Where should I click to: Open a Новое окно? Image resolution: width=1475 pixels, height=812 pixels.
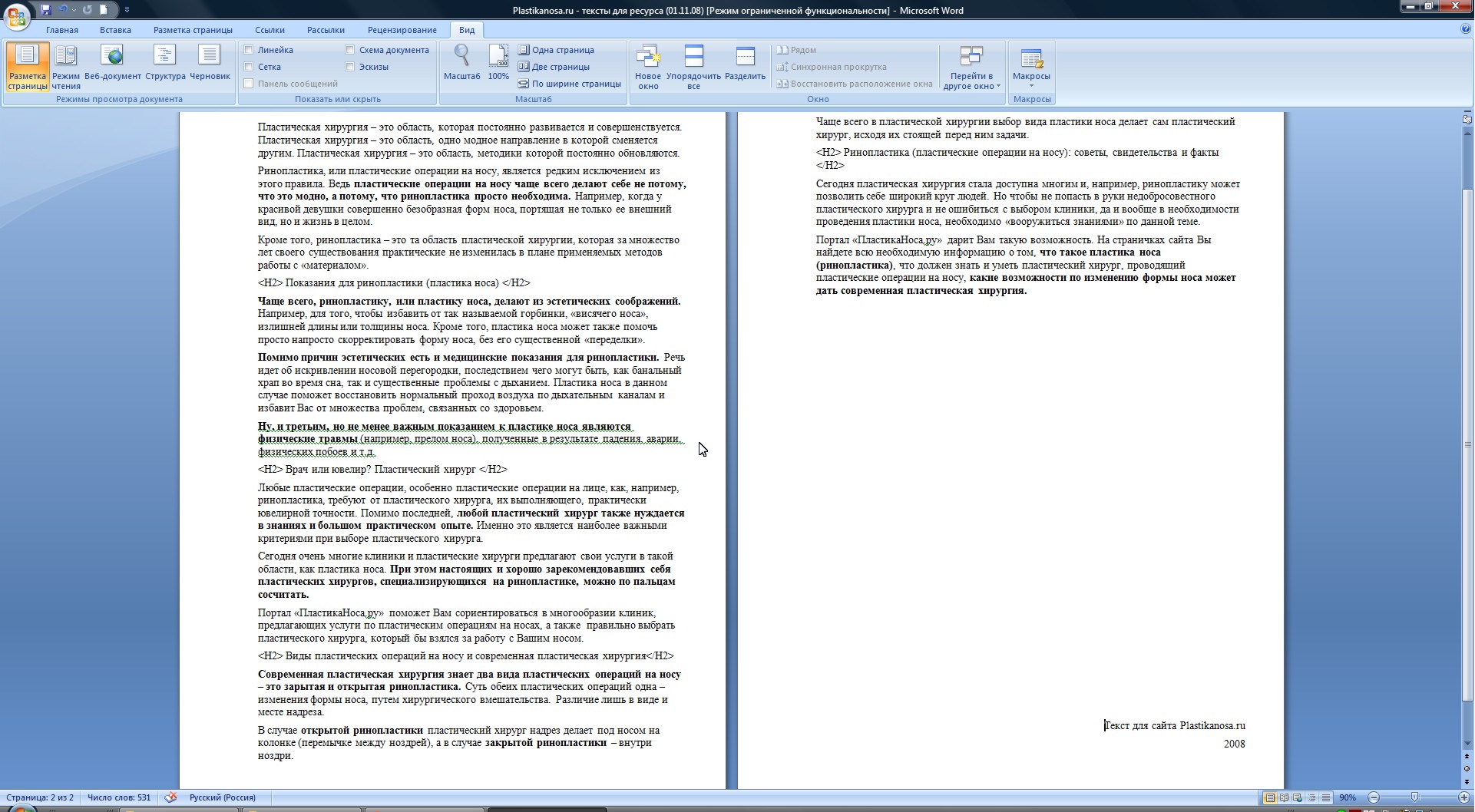648,67
